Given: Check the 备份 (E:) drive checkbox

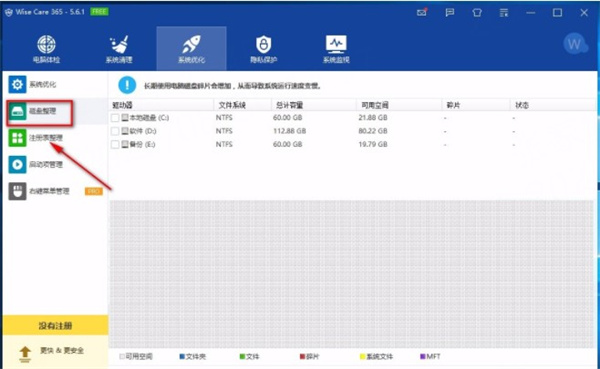Looking at the screenshot, I should point(115,145).
